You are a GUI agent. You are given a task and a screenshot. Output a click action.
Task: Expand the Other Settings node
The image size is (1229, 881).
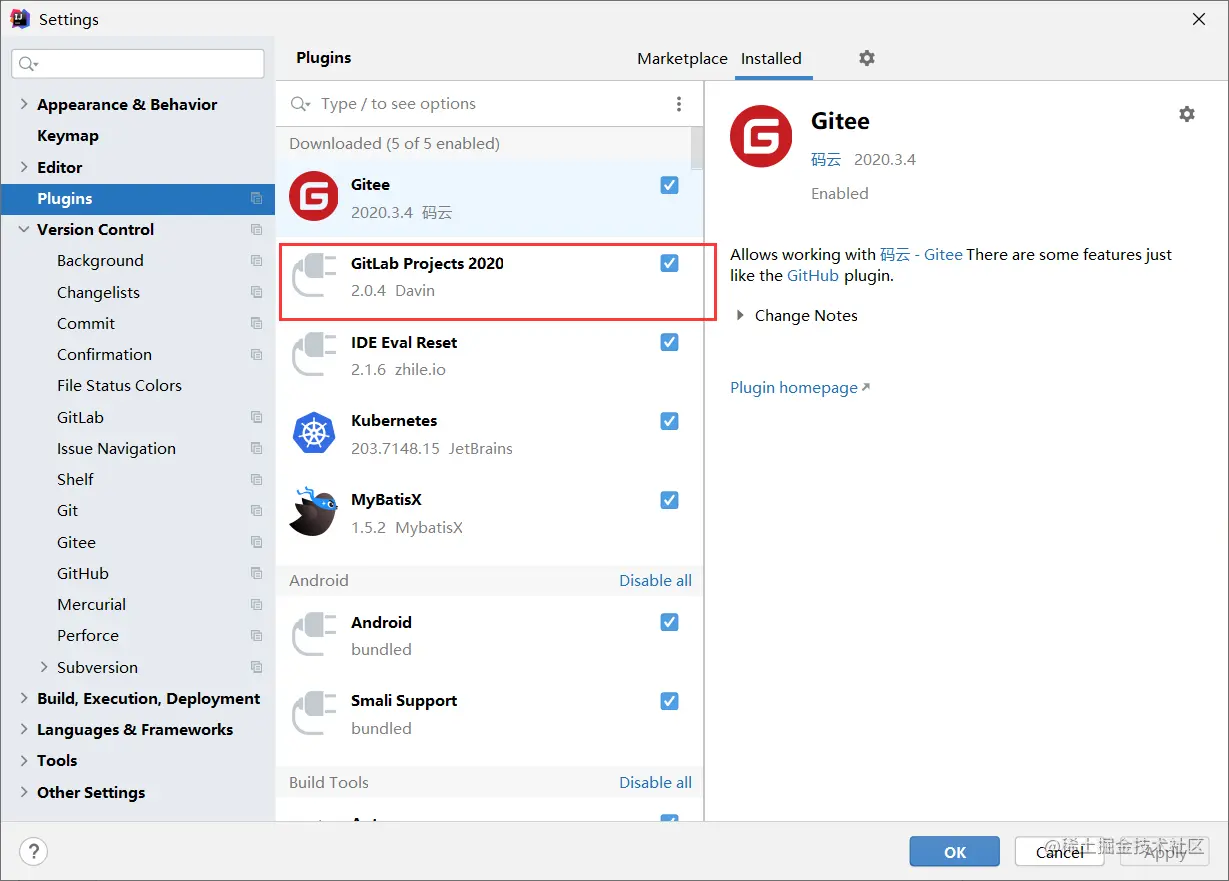(x=24, y=792)
